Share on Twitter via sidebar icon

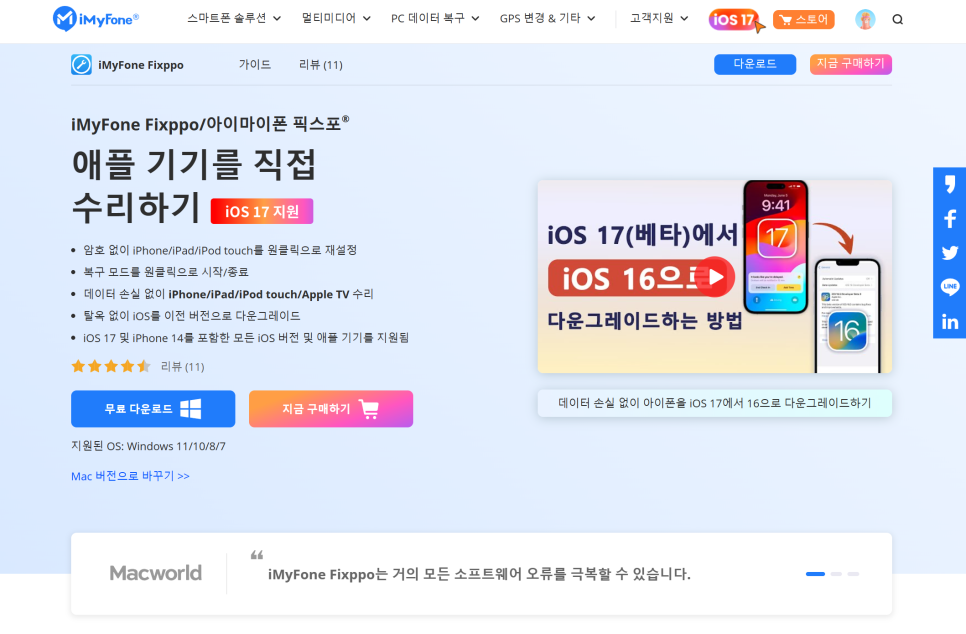949,253
